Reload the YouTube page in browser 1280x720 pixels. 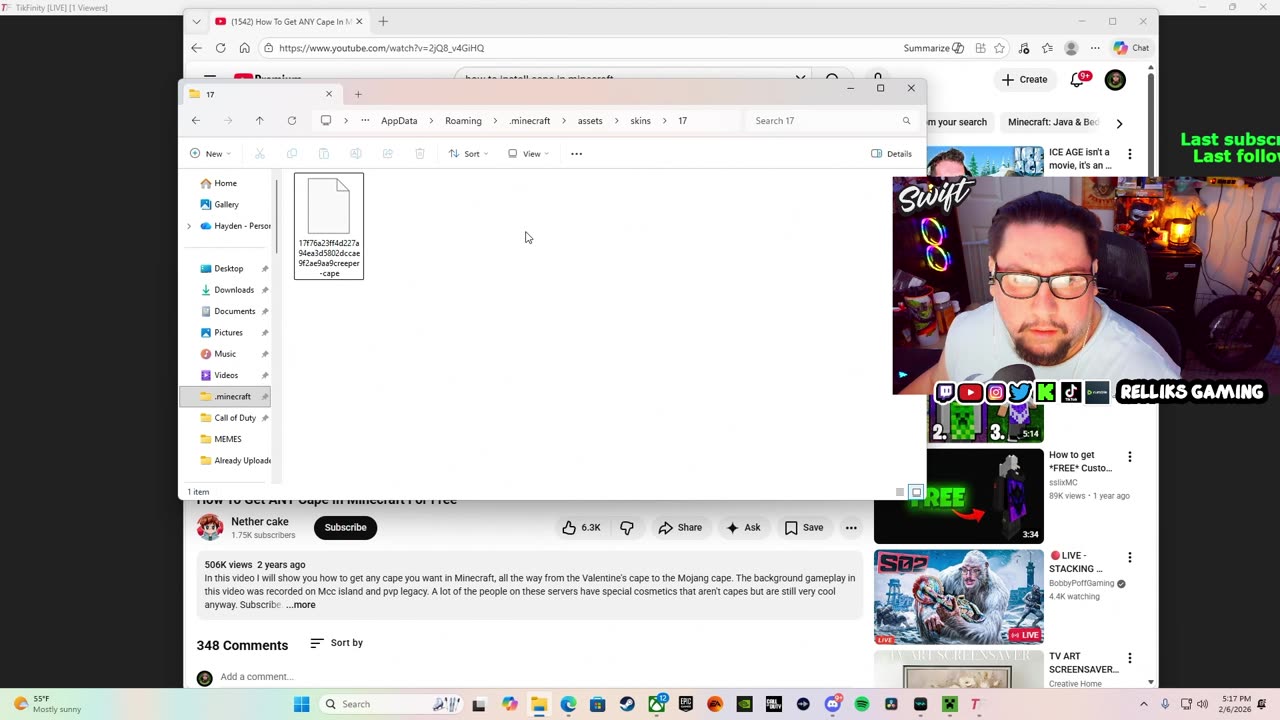point(220,48)
